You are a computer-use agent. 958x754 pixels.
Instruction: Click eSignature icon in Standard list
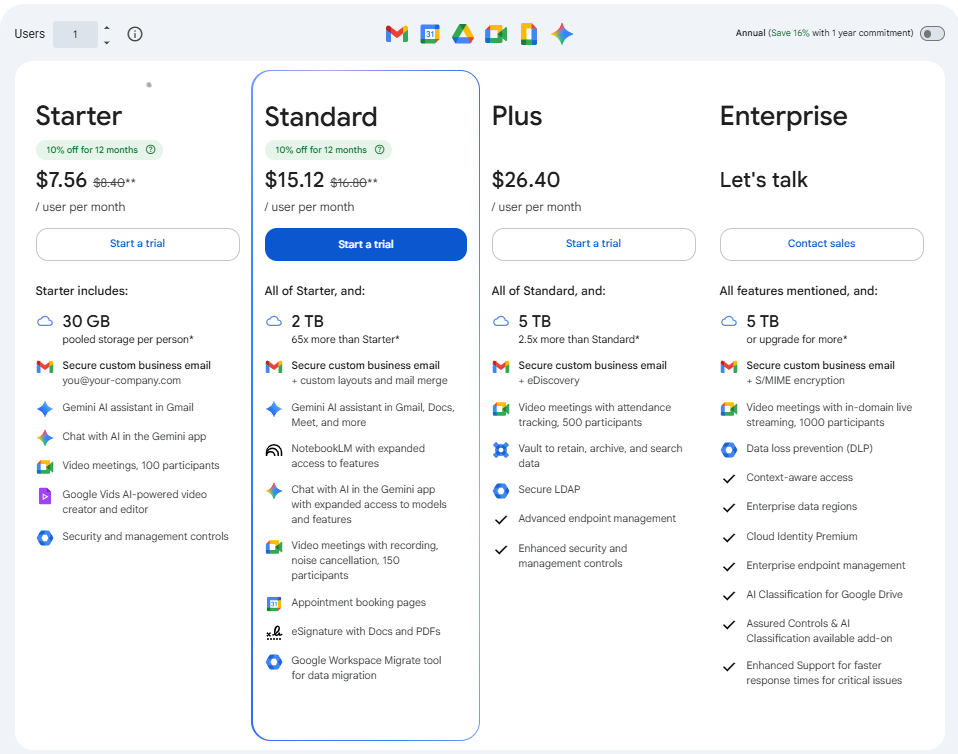(x=274, y=633)
